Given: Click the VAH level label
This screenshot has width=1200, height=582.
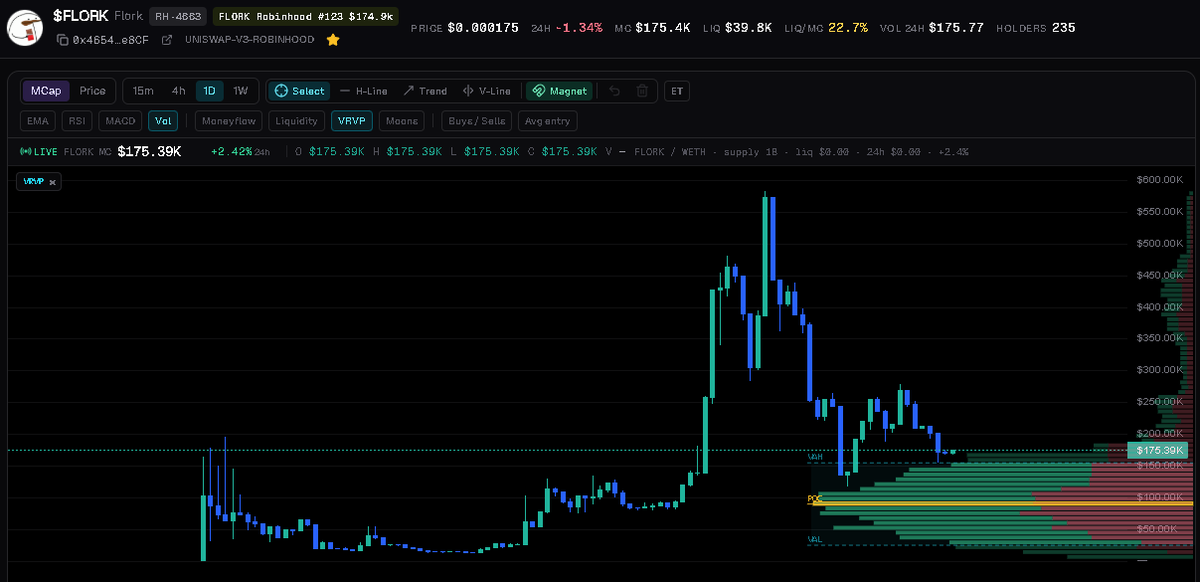Looking at the screenshot, I should pos(814,456).
